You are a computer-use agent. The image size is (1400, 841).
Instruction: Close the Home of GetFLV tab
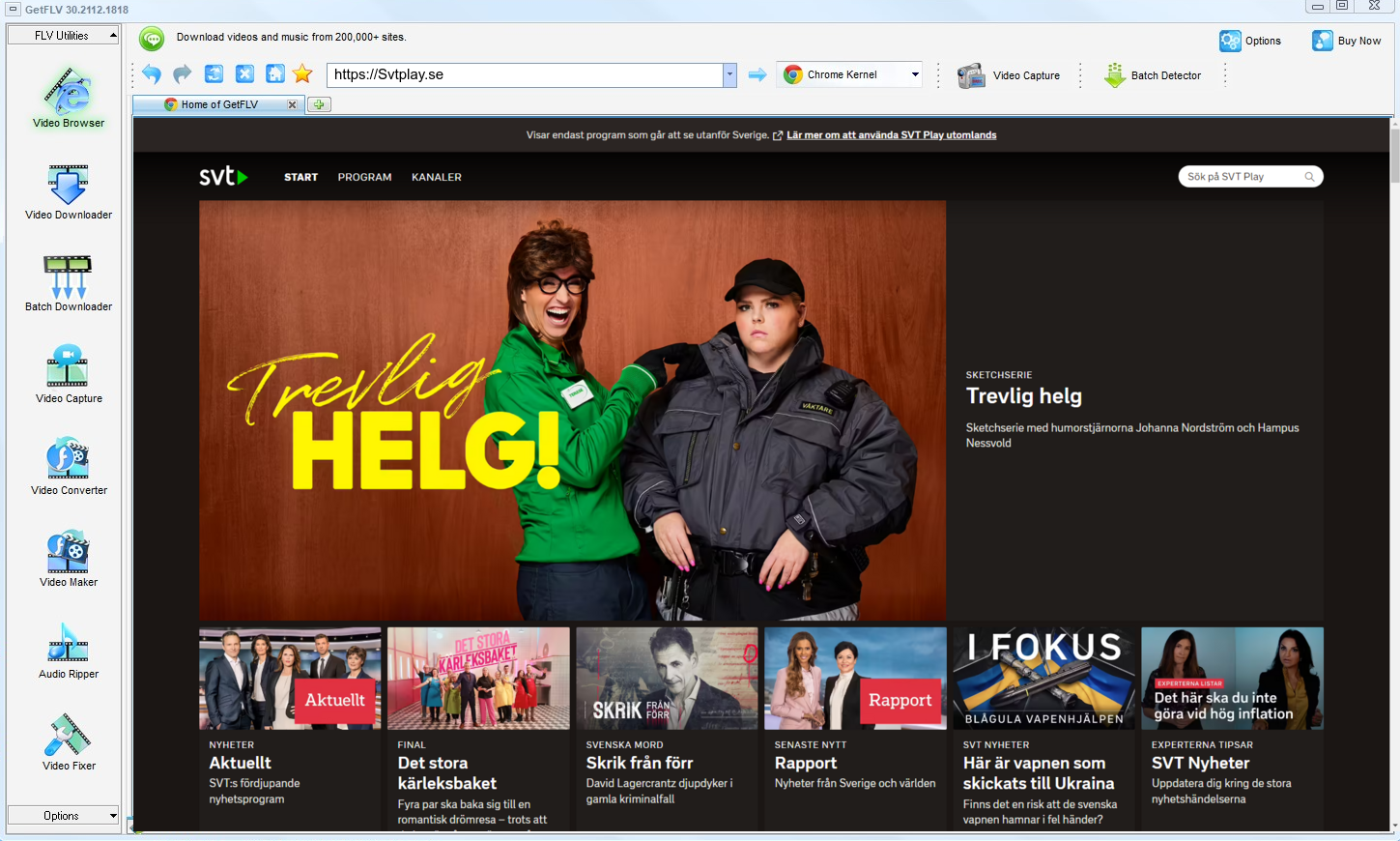click(292, 104)
